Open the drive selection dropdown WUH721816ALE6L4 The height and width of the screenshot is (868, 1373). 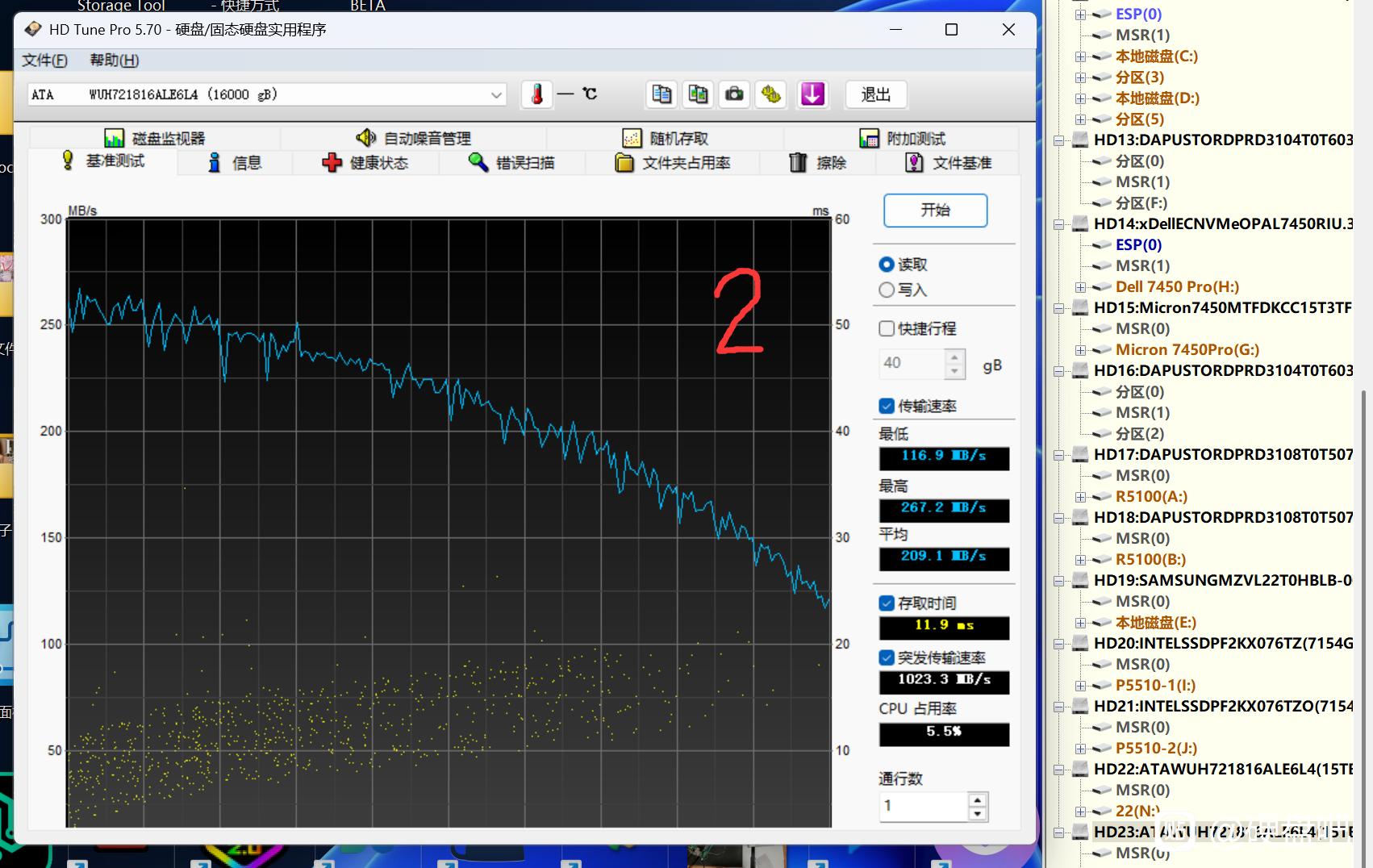point(266,94)
